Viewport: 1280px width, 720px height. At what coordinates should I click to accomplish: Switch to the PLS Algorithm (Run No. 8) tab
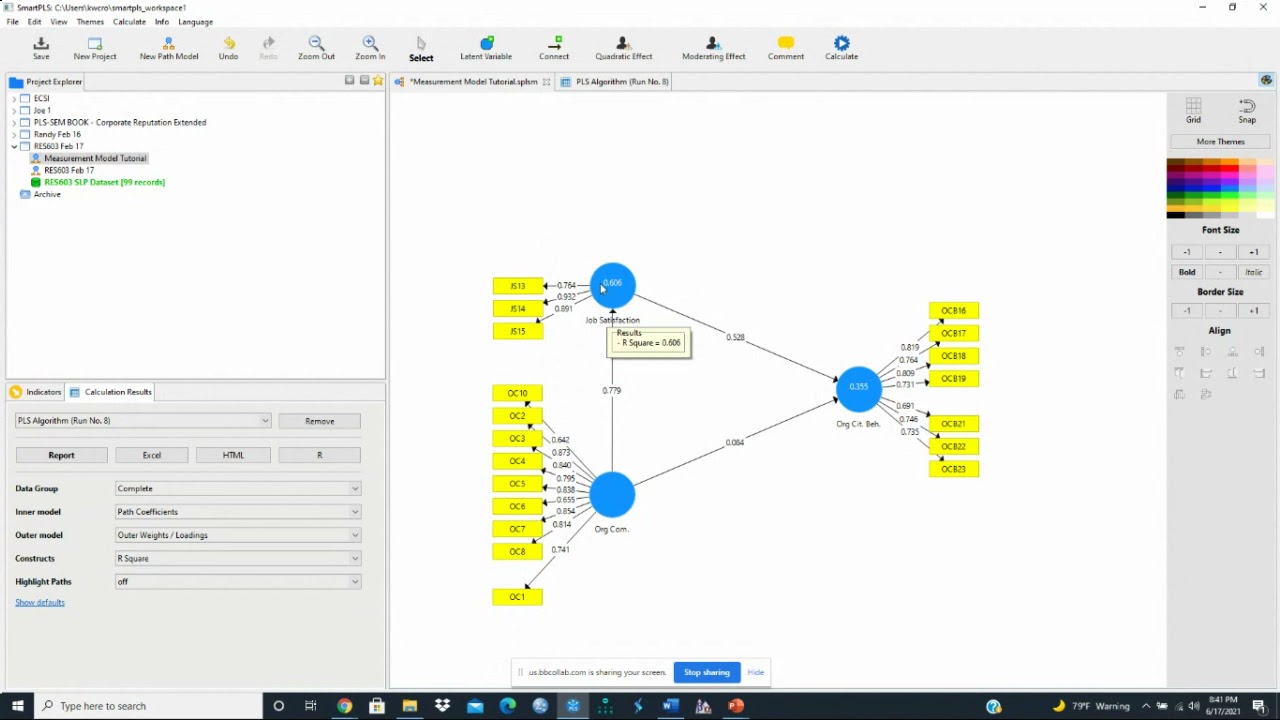tap(614, 82)
